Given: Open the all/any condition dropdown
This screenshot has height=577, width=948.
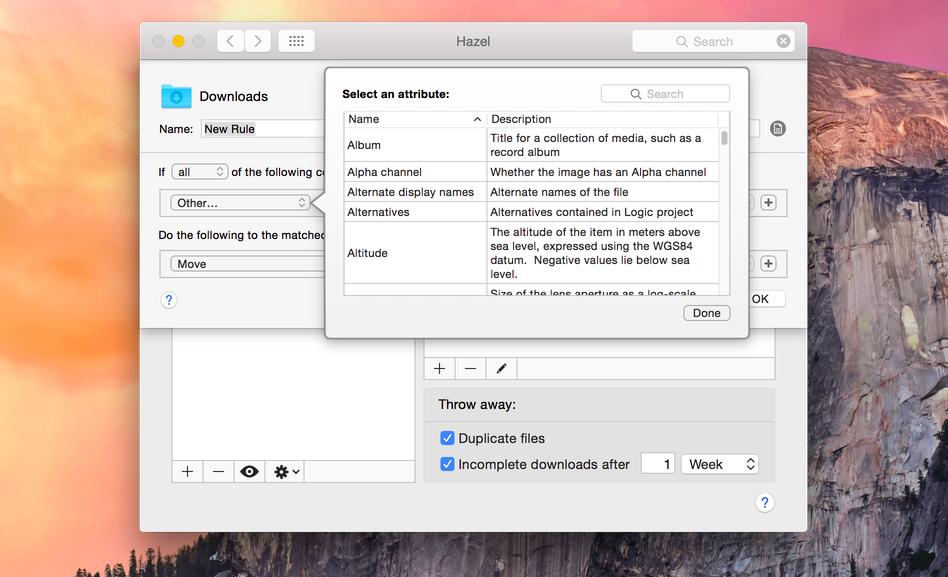Looking at the screenshot, I should (200, 172).
